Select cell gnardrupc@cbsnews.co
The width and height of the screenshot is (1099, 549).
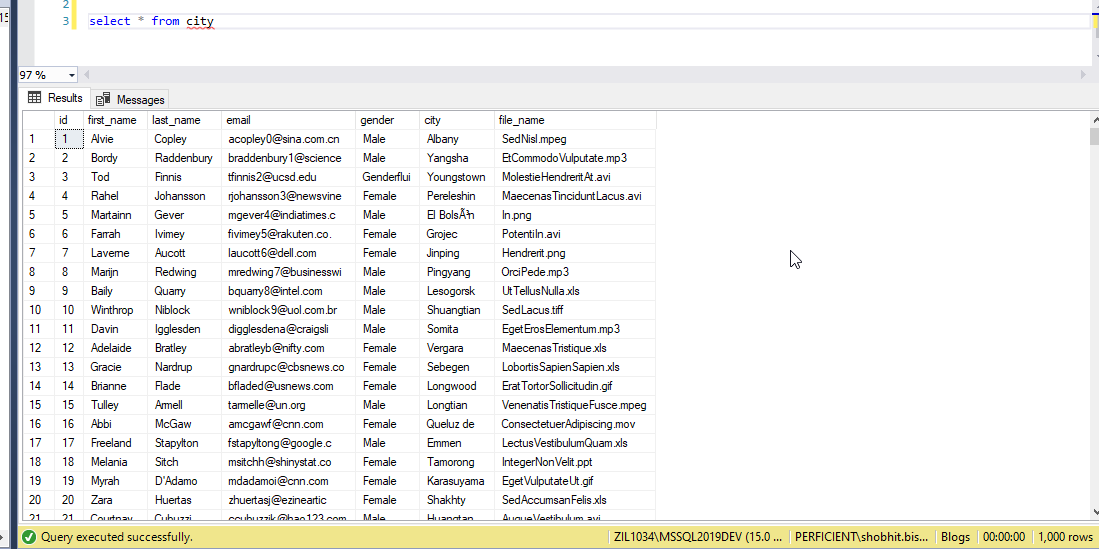click(x=288, y=367)
